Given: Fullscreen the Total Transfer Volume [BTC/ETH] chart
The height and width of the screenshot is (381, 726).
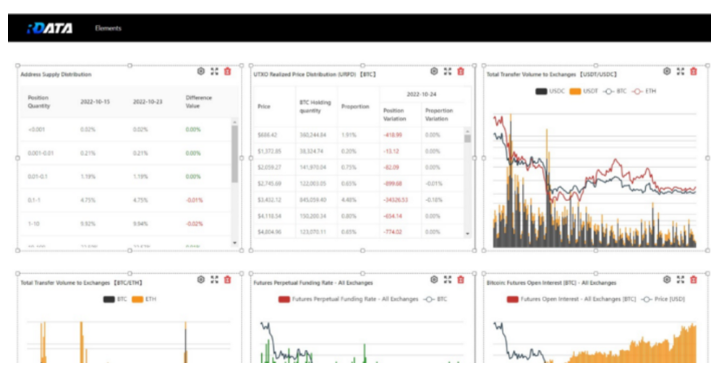Looking at the screenshot, I should [214, 280].
